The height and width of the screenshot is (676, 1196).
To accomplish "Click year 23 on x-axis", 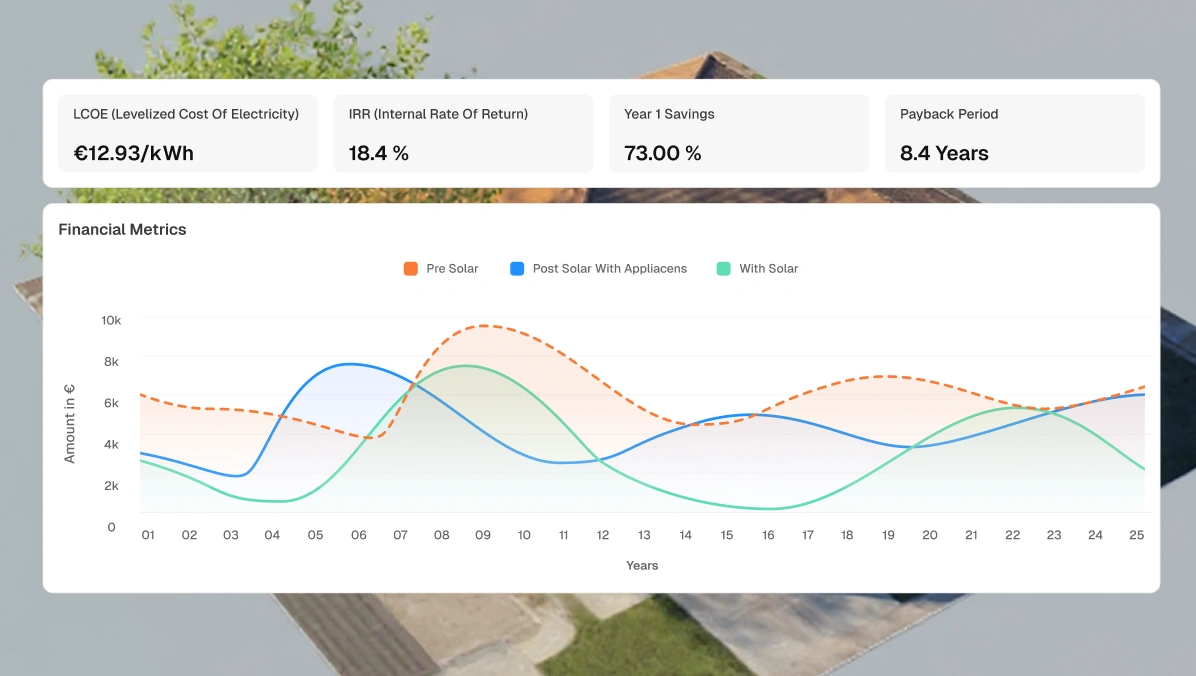I will [1053, 535].
